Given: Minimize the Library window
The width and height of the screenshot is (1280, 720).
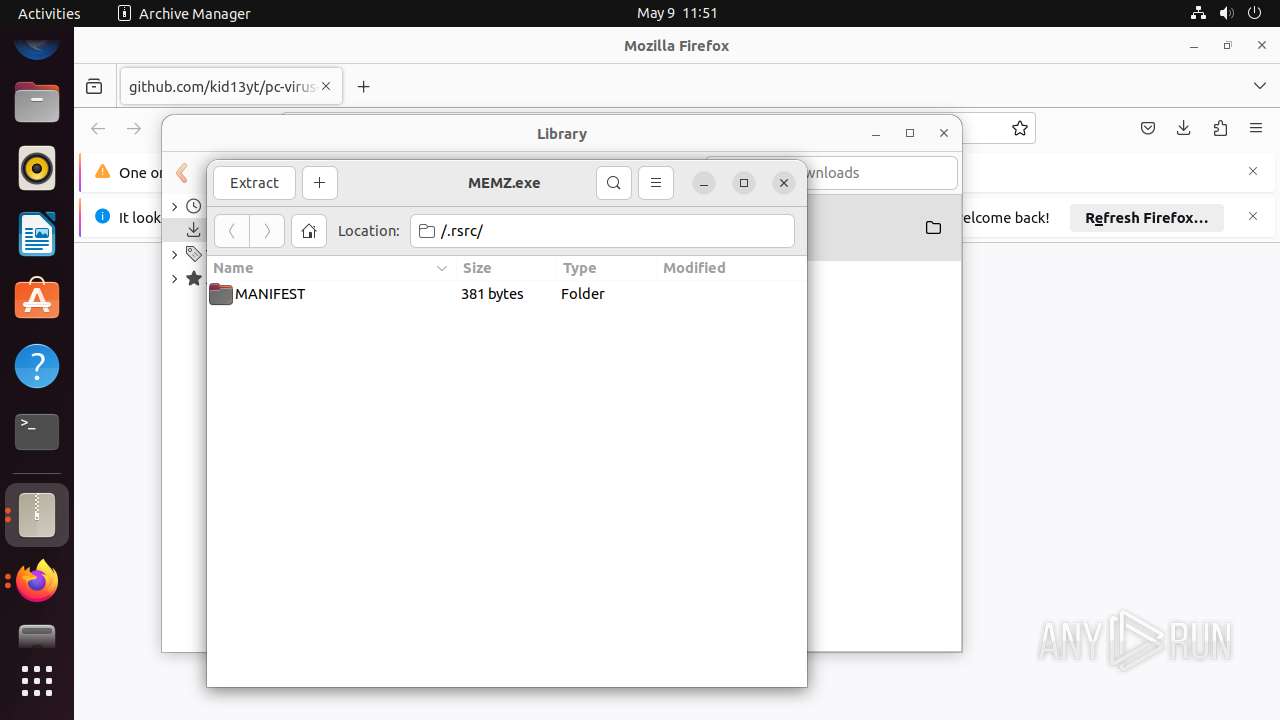Looking at the screenshot, I should (x=875, y=133).
